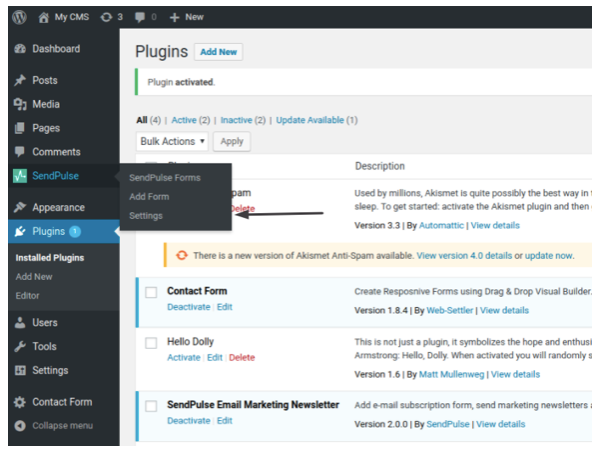The image size is (613, 456).
Task: Click the green SendPulse logo icon
Action: pos(20,176)
